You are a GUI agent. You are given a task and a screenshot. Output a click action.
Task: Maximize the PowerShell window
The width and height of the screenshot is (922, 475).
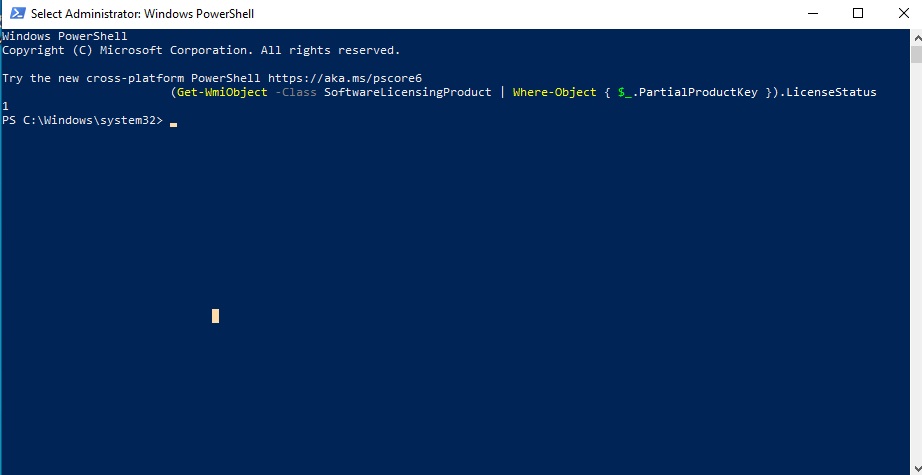857,14
